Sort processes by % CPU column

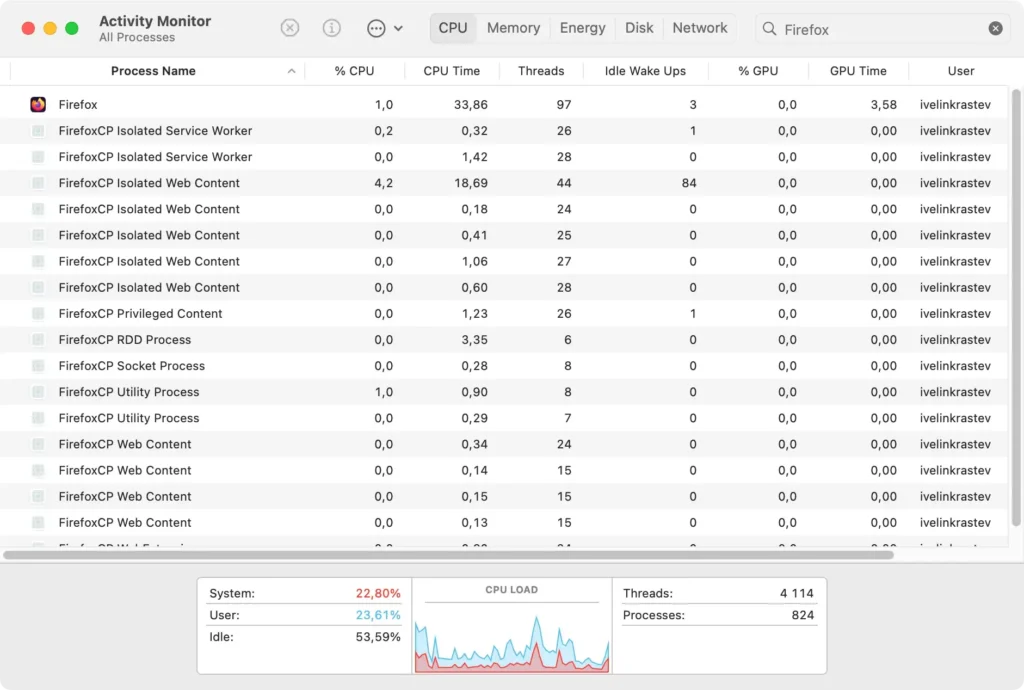pyautogui.click(x=354, y=71)
